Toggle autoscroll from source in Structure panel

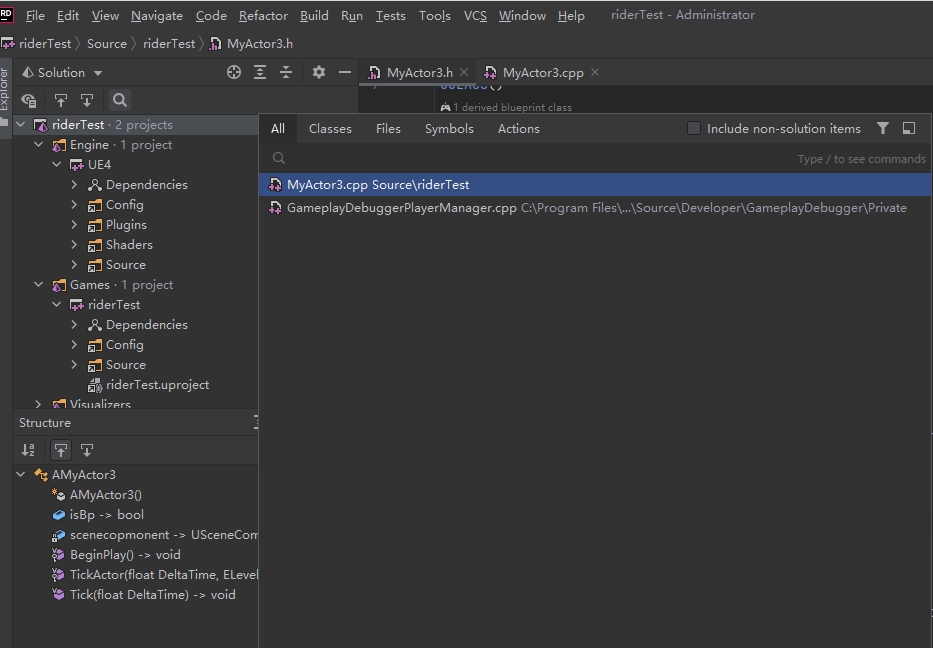coord(87,450)
